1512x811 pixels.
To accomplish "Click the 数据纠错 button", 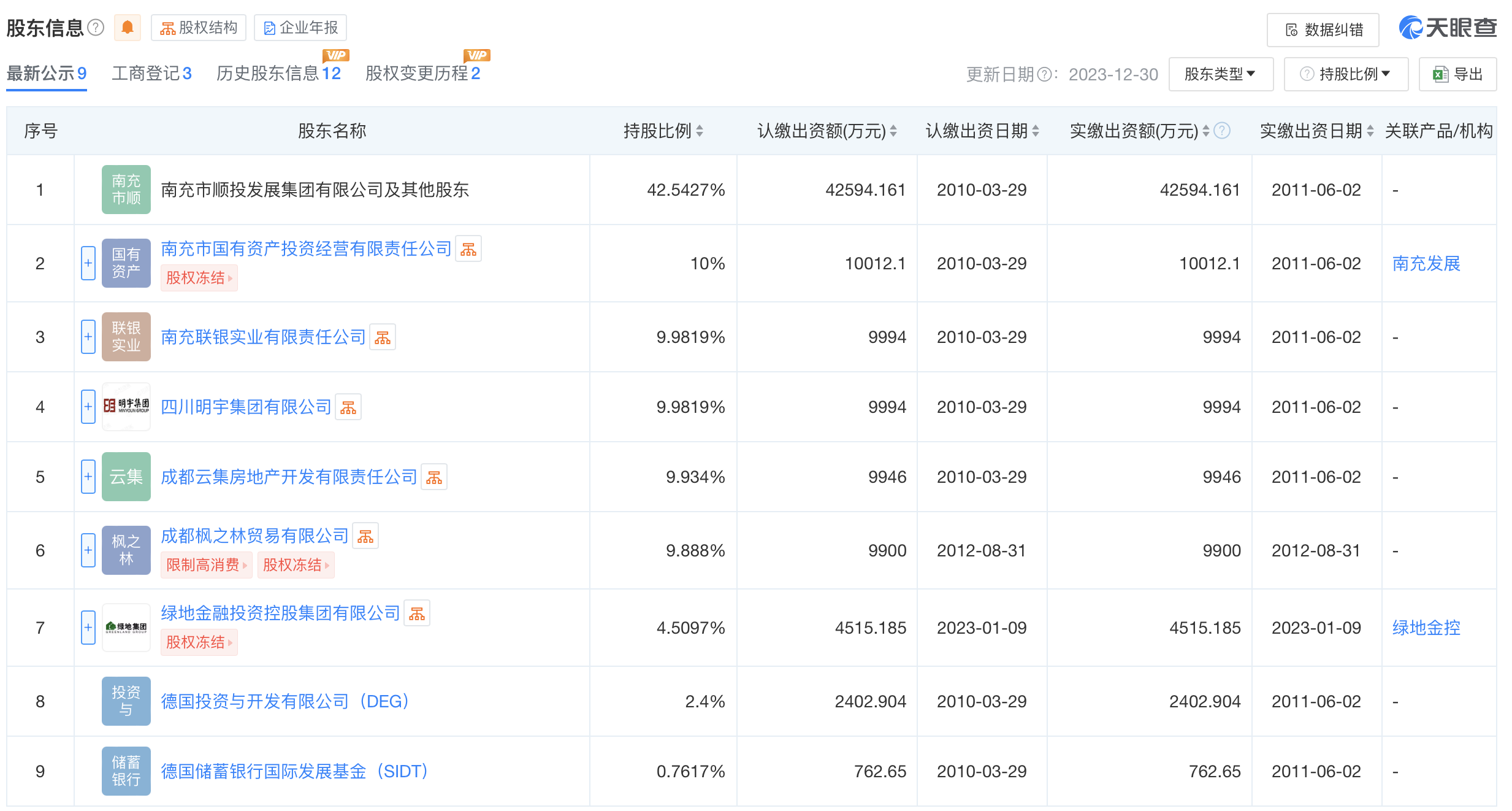I will point(1323,29).
